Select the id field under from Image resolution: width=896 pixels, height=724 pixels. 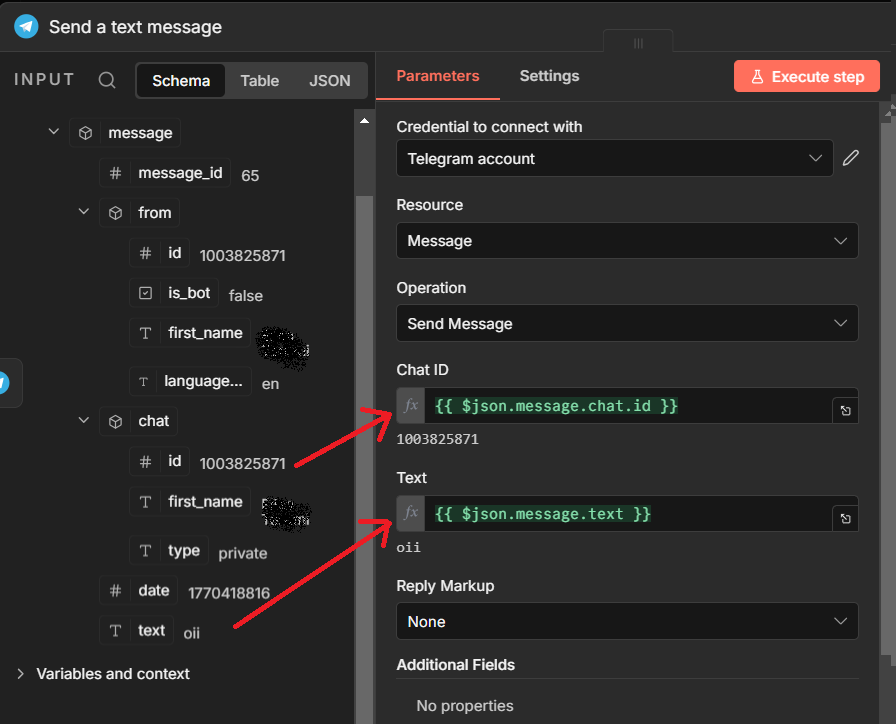coord(160,253)
